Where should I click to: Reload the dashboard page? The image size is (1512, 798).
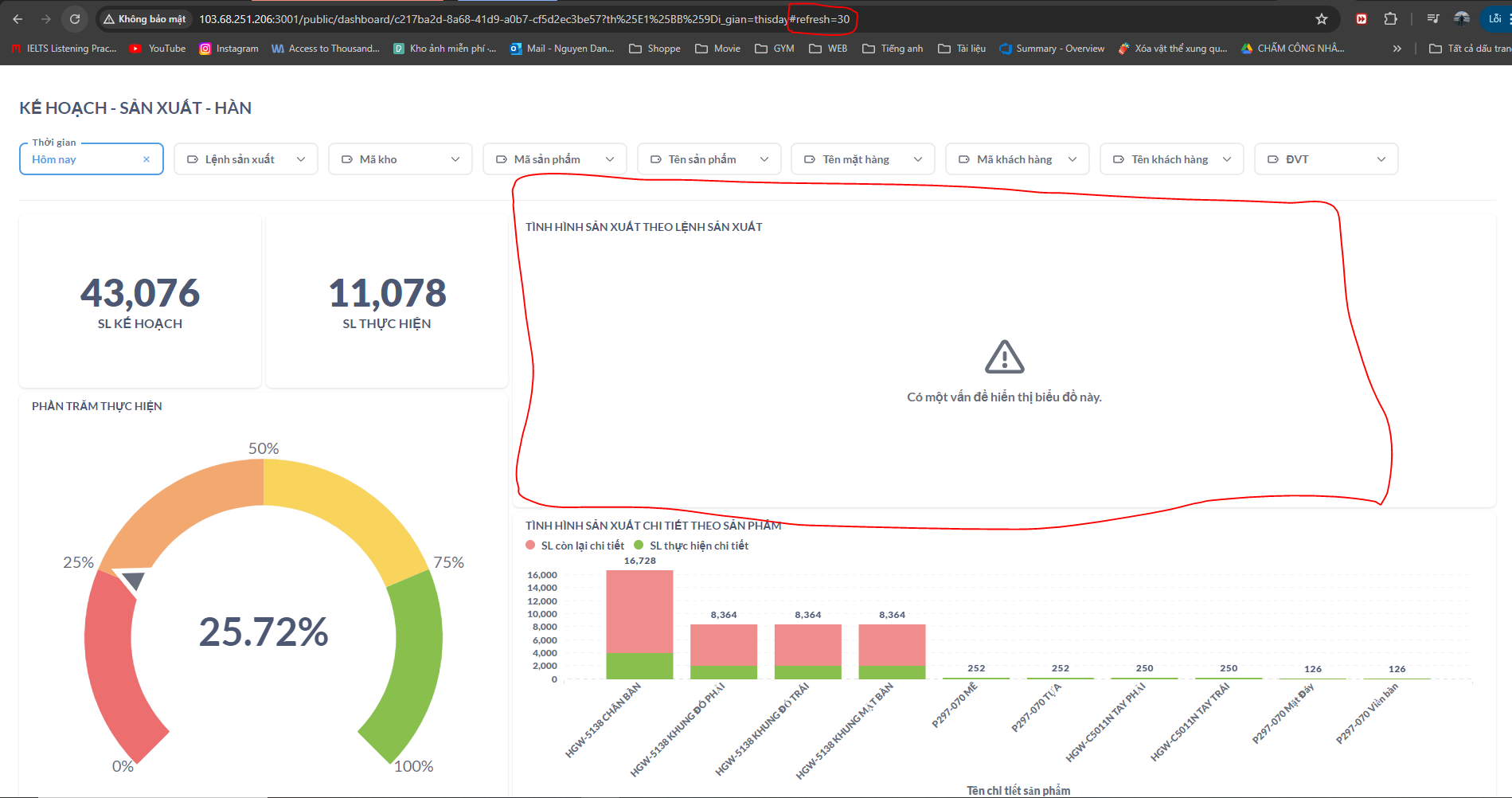(74, 18)
